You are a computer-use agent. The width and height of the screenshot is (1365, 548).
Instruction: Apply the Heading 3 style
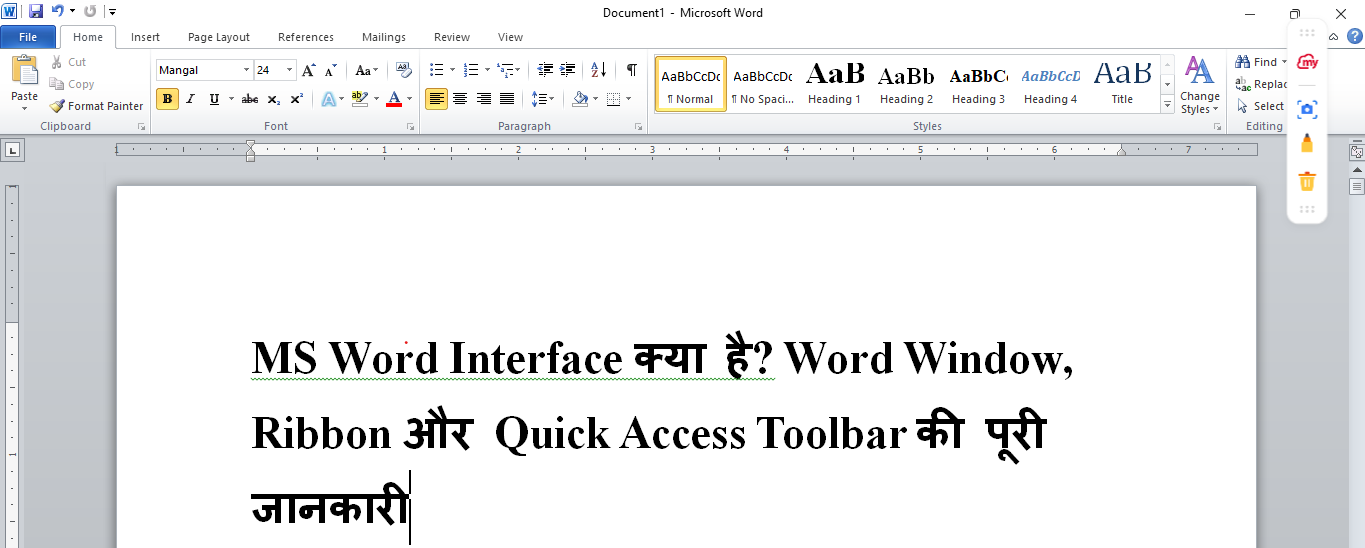point(978,84)
